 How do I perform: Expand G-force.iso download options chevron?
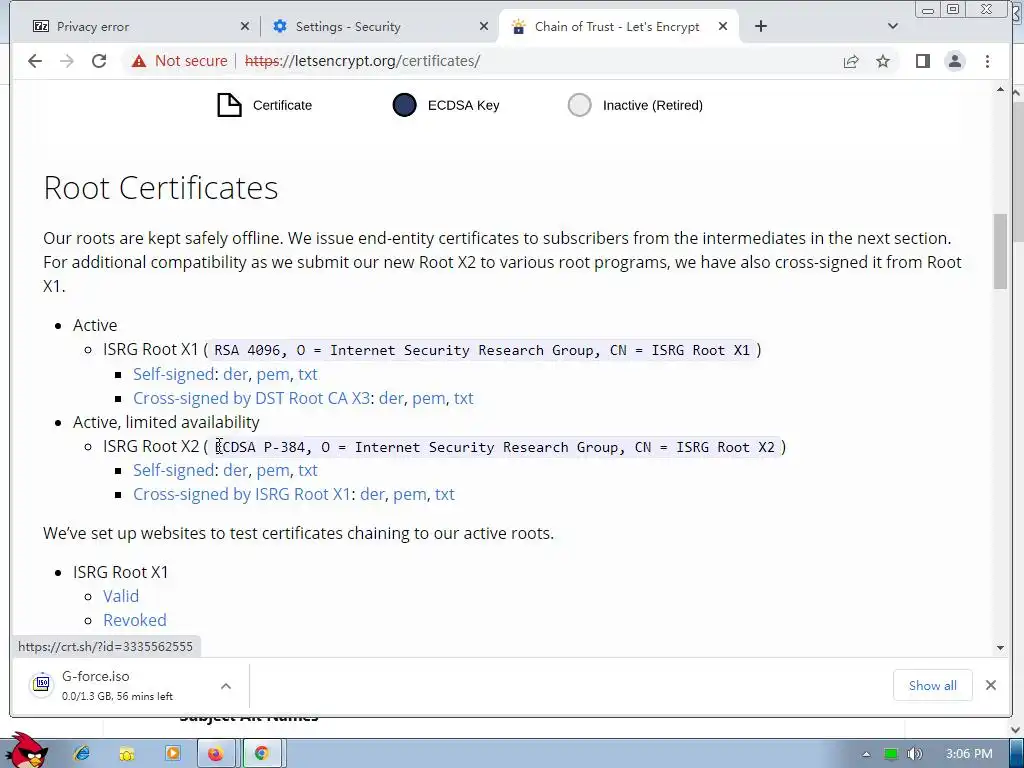point(226,686)
